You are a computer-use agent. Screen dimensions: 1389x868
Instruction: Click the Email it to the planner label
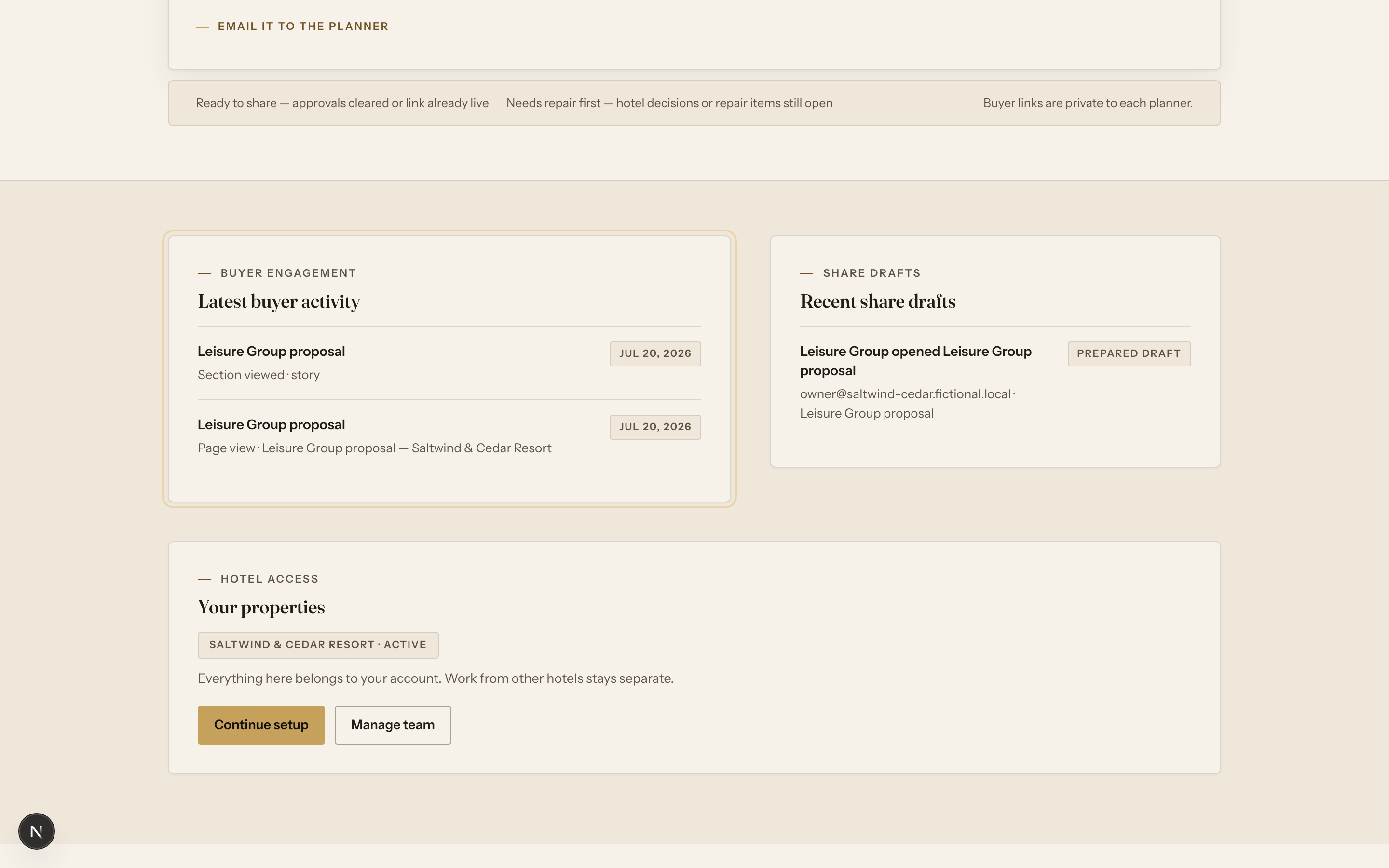pyautogui.click(x=303, y=27)
